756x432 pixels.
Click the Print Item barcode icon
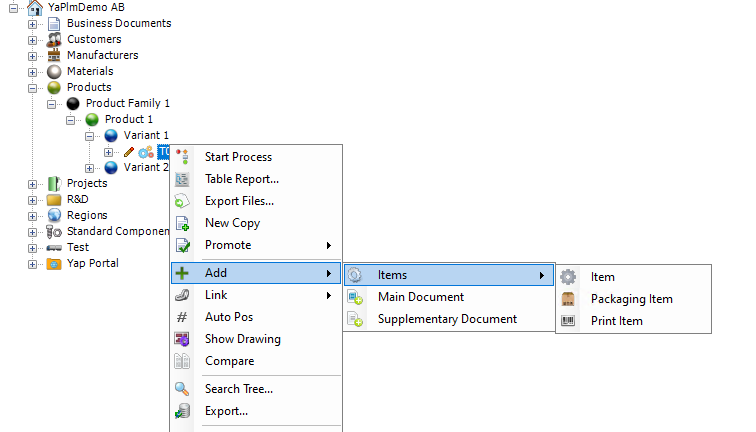pyautogui.click(x=568, y=321)
